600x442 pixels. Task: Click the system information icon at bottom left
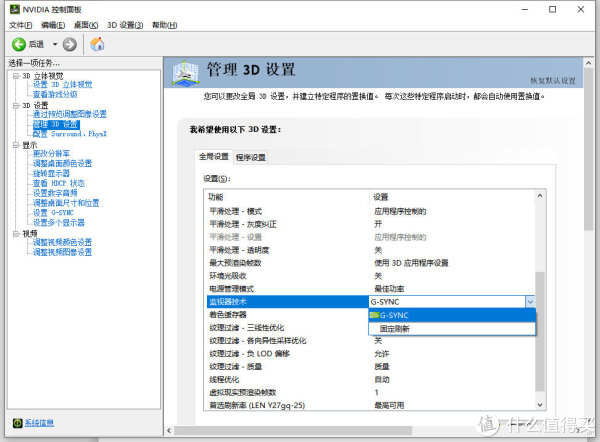tap(18, 423)
